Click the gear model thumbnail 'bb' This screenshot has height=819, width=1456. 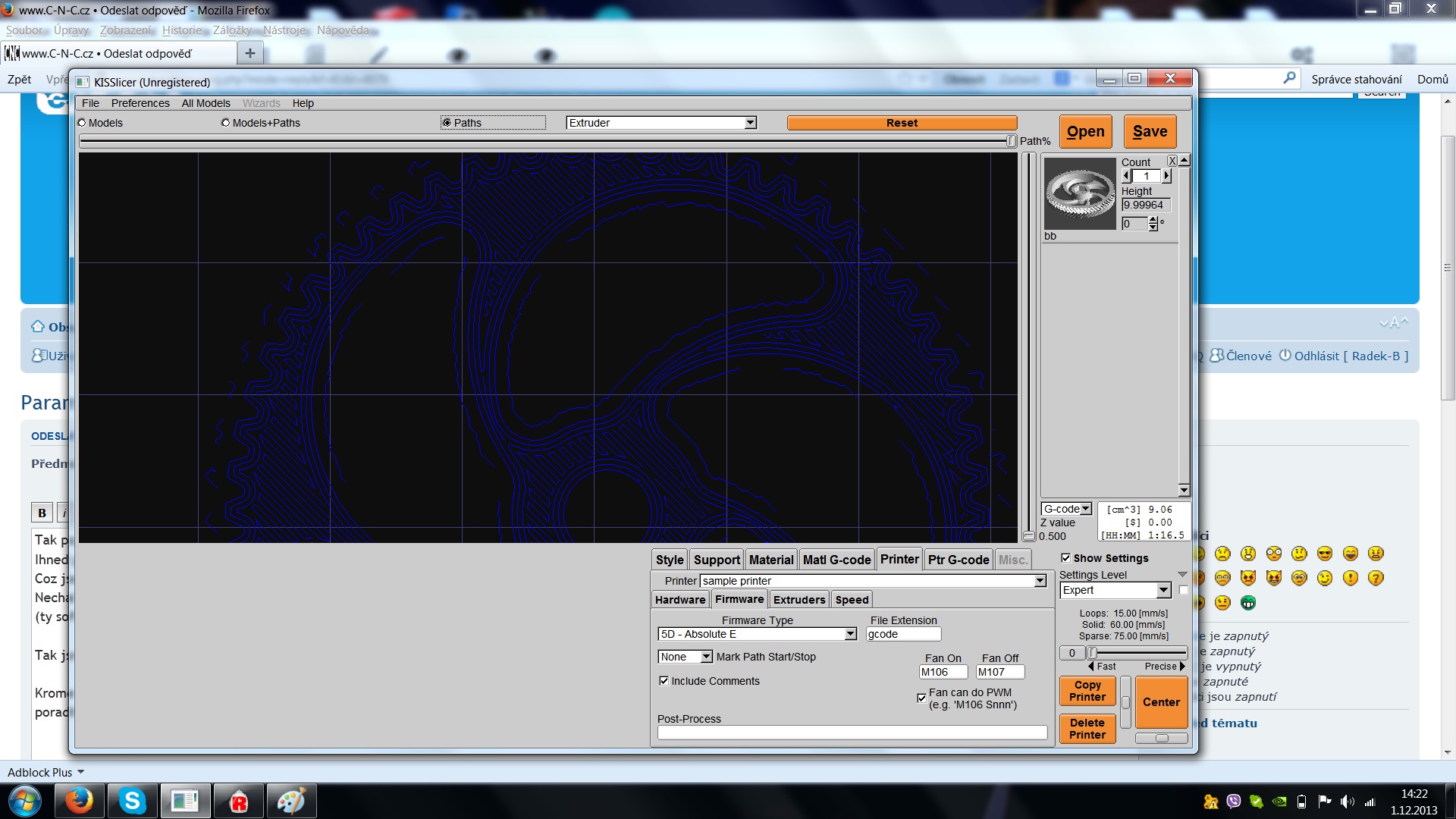click(1080, 193)
